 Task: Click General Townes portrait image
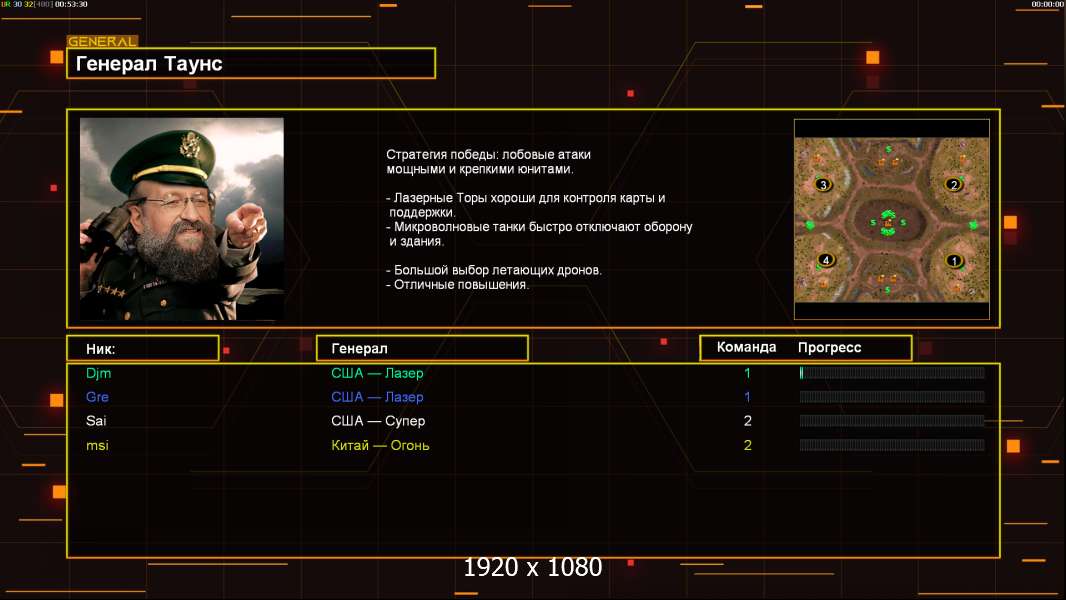pyautogui.click(x=182, y=219)
